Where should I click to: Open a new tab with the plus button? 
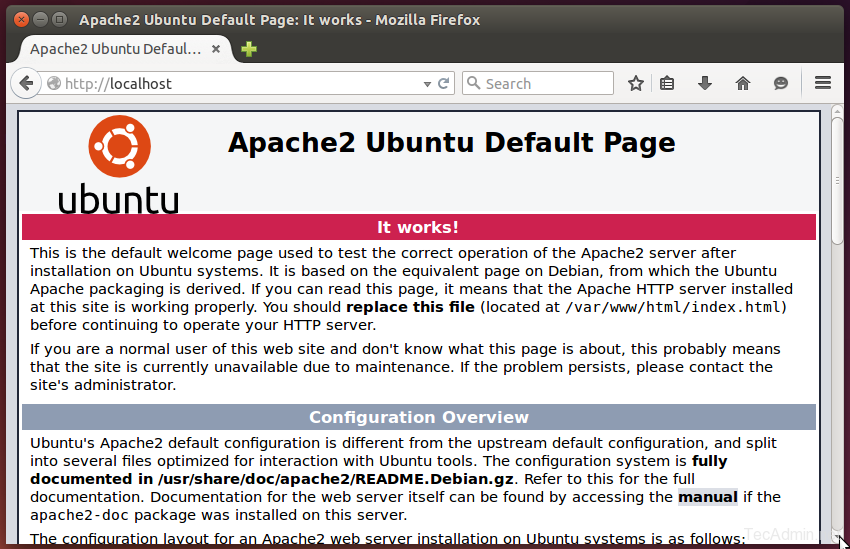click(249, 49)
